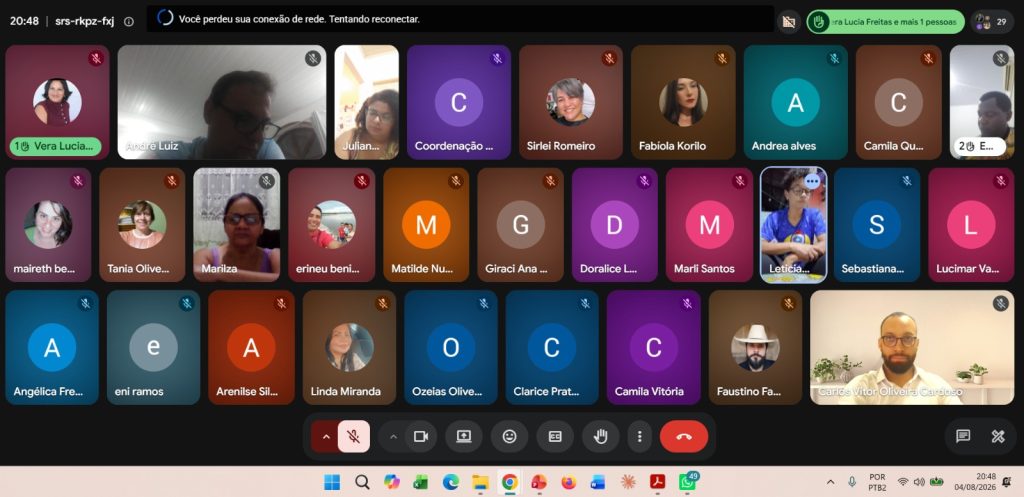1024x497 pixels.
Task: Click muted mic icon on Coordenação tile
Action: [498, 59]
